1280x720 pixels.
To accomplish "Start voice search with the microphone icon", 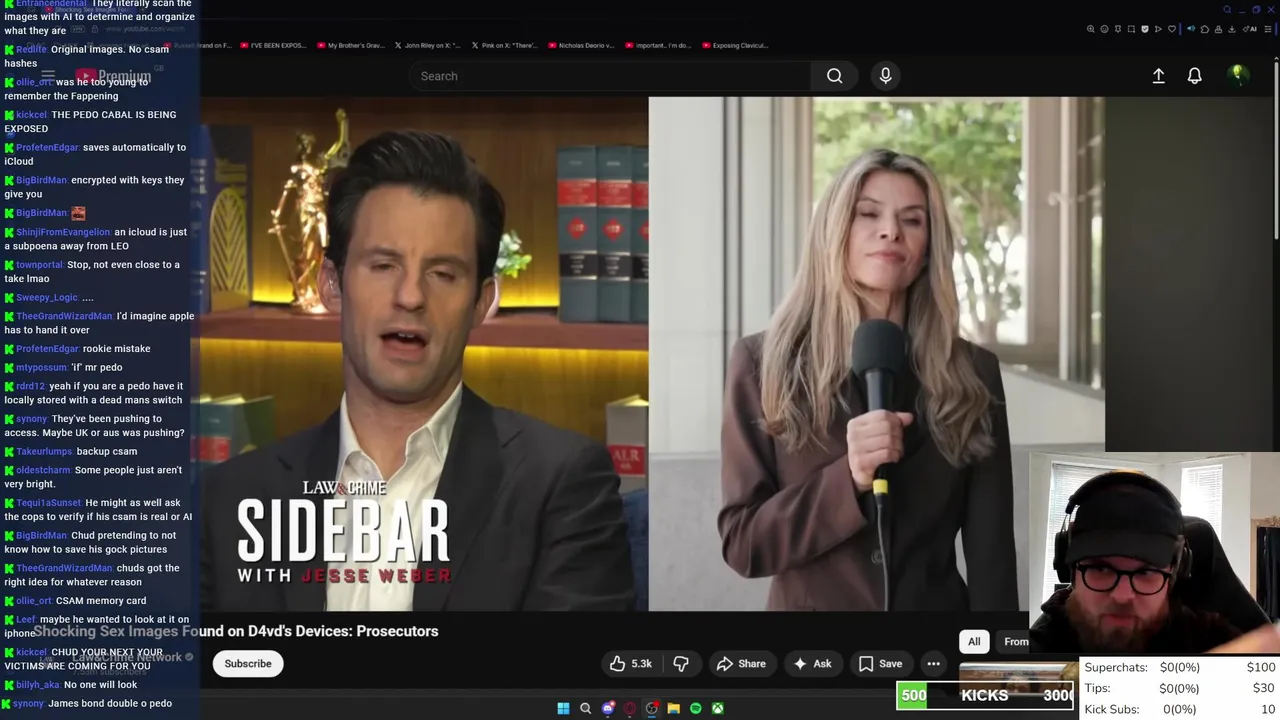I will coord(885,76).
